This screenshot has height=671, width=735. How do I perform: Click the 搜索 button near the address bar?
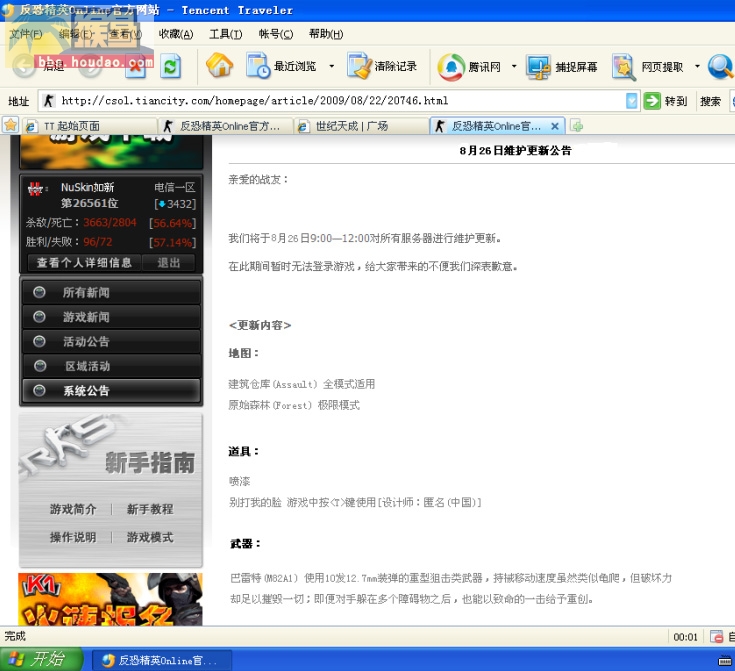(x=710, y=101)
